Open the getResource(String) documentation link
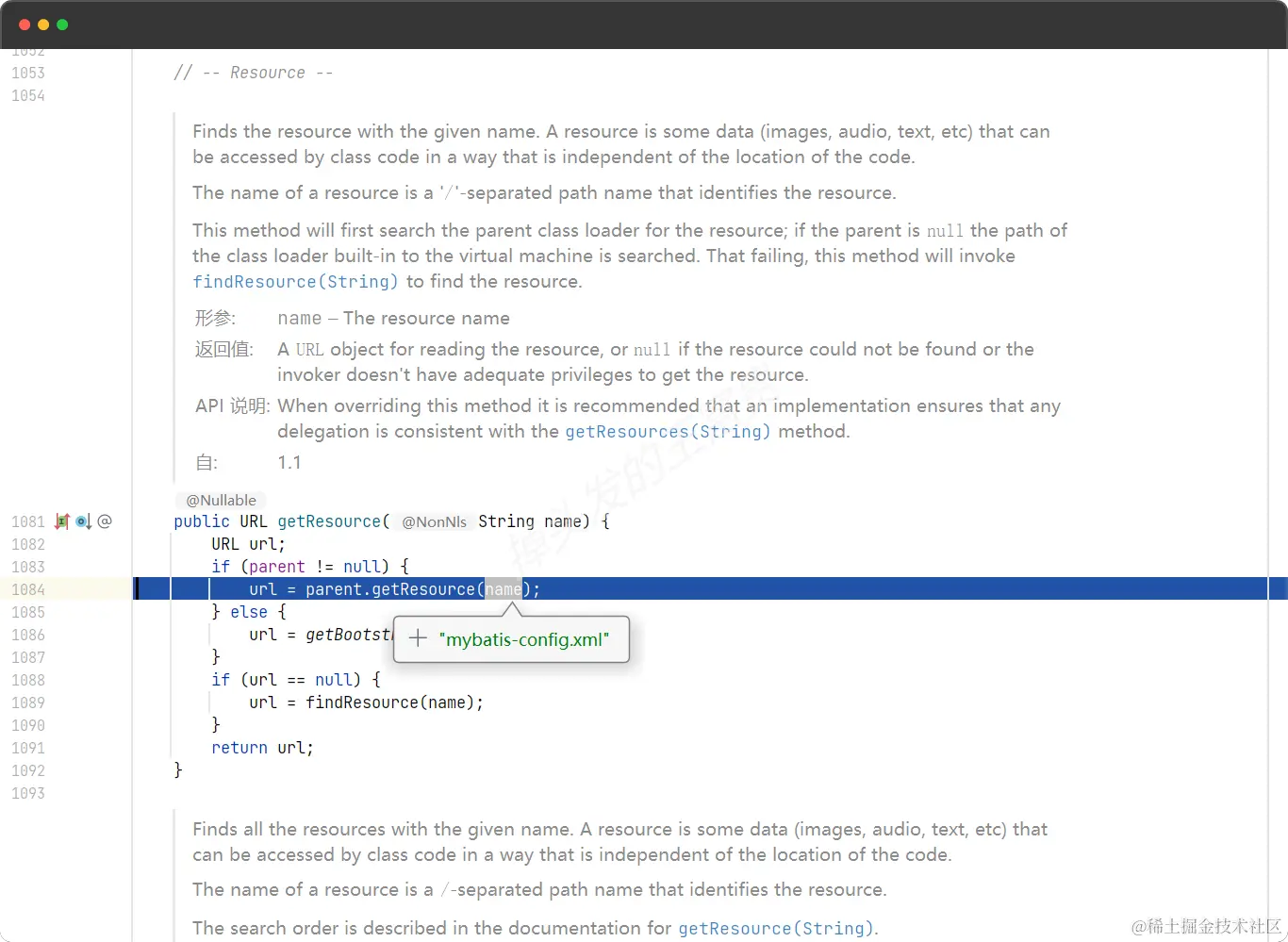Screen dimensions: 1288x942 pyautogui.click(x=776, y=929)
